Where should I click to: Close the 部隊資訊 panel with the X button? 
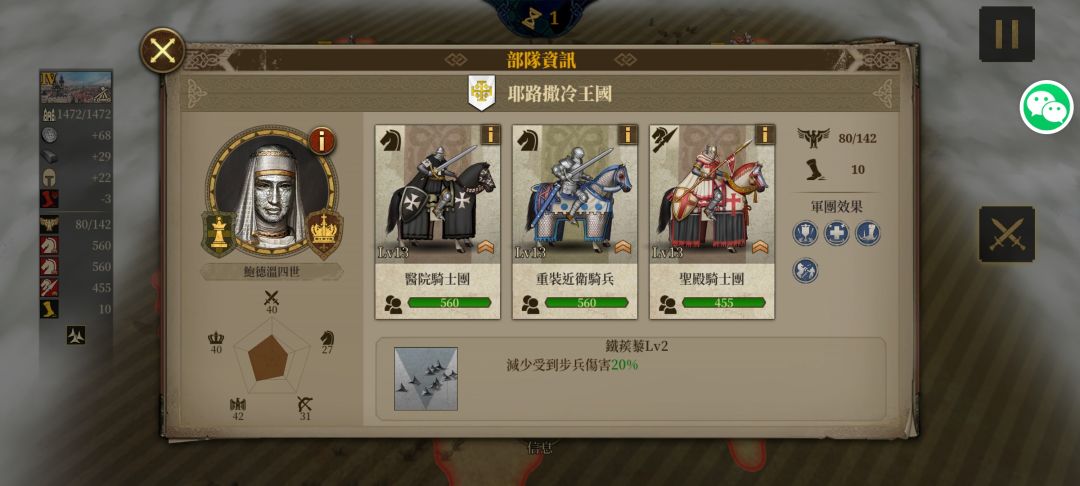(x=163, y=50)
